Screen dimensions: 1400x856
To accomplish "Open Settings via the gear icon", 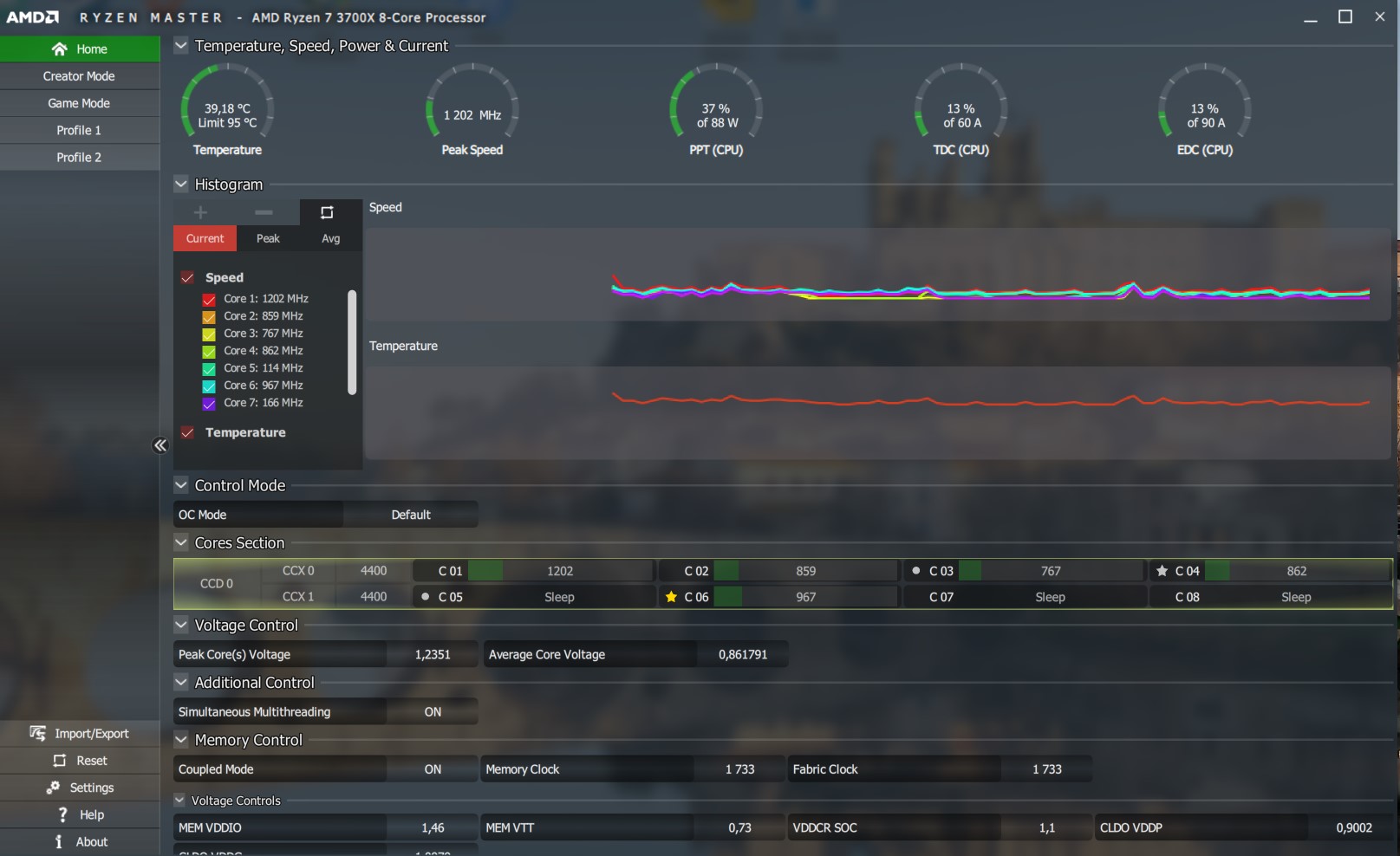I will click(53, 788).
